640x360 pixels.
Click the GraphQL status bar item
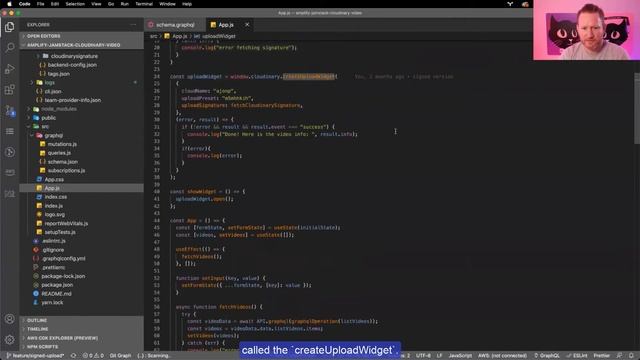point(547,356)
